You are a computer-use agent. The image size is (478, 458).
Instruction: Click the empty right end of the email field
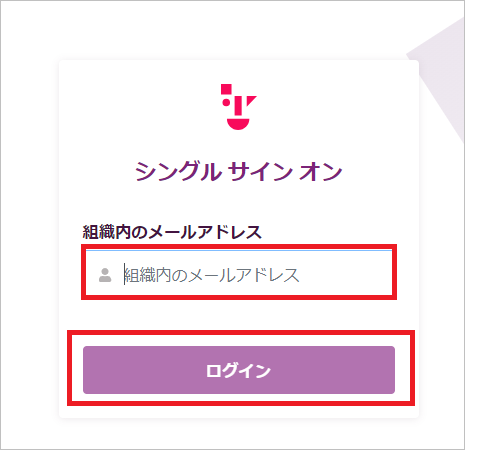tap(347, 275)
